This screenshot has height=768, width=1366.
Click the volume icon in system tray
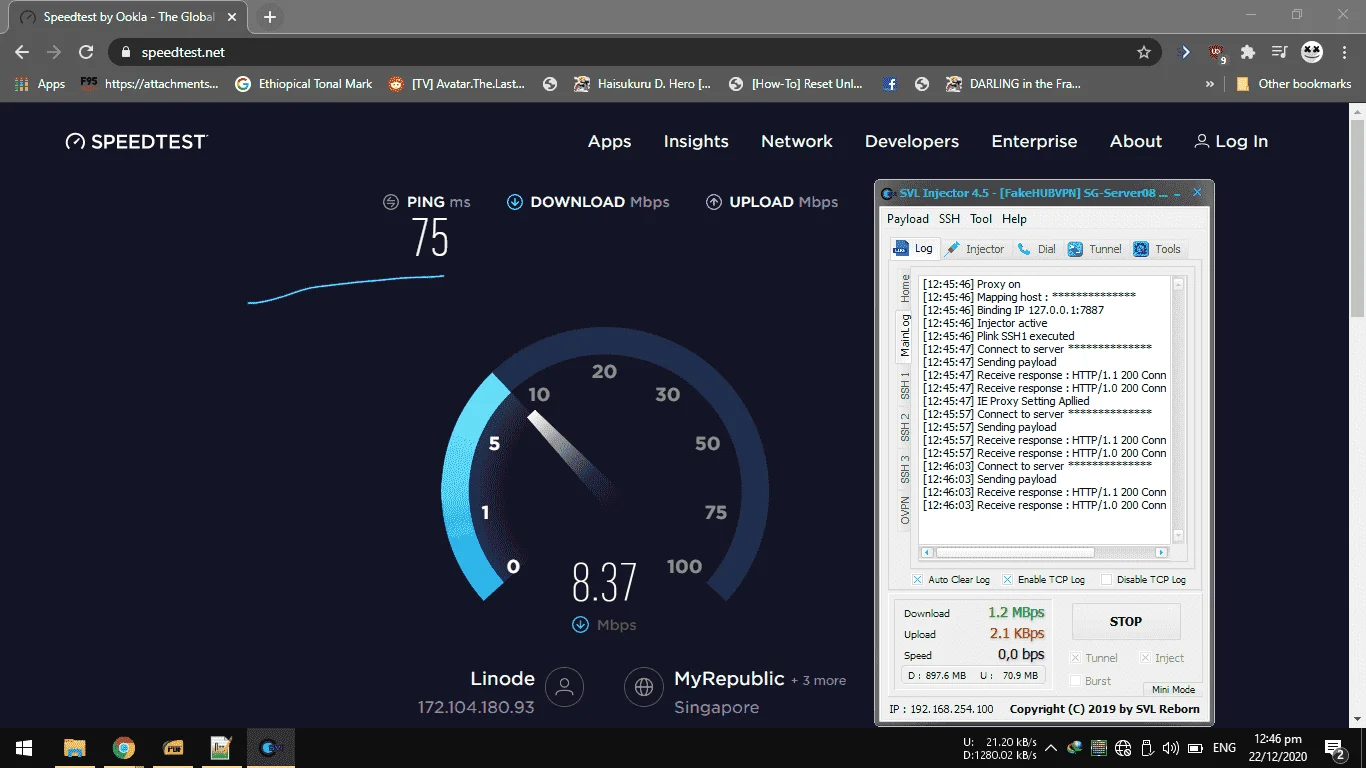pyautogui.click(x=1170, y=748)
